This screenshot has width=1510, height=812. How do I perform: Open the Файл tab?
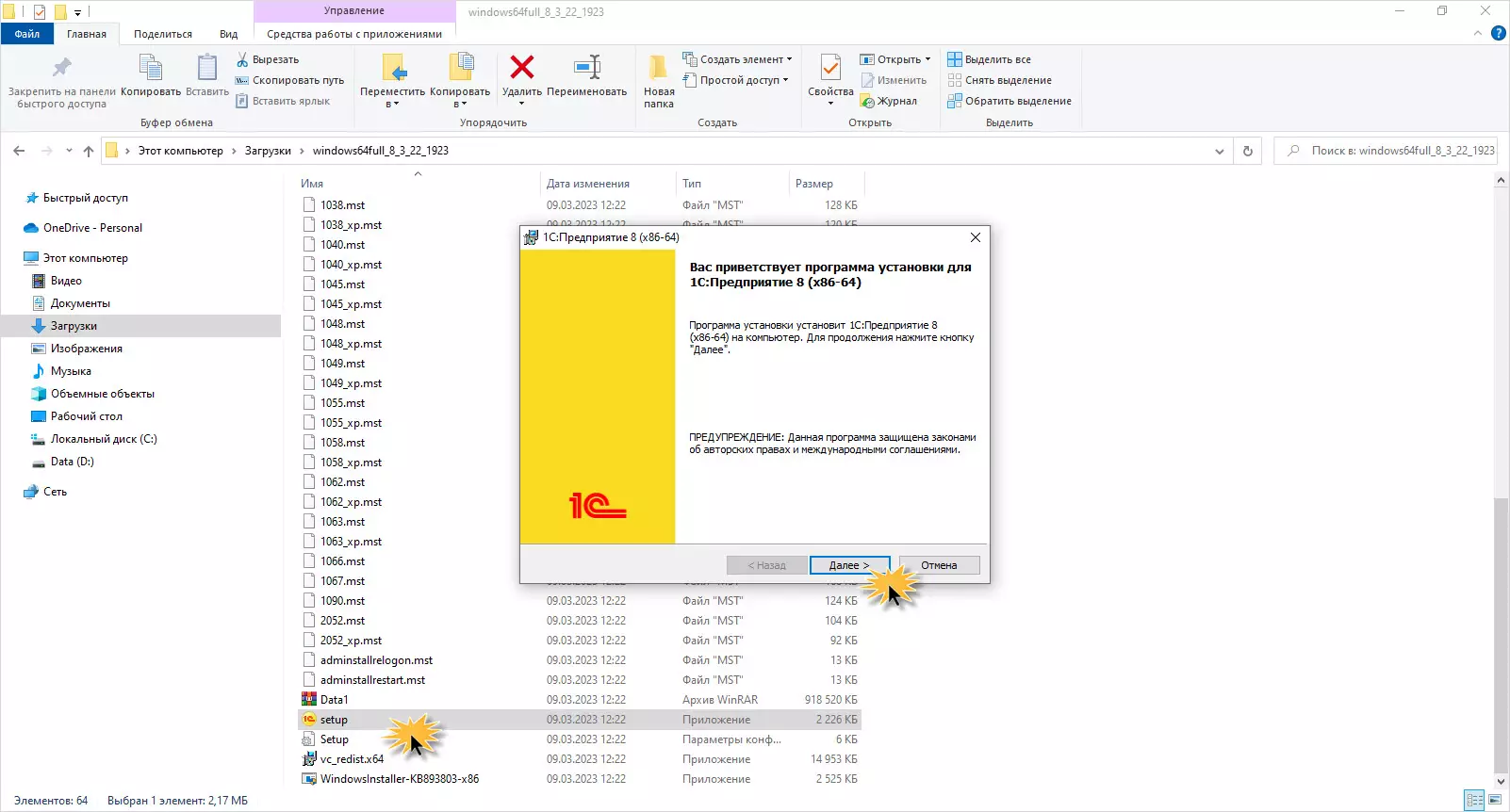pos(27,34)
